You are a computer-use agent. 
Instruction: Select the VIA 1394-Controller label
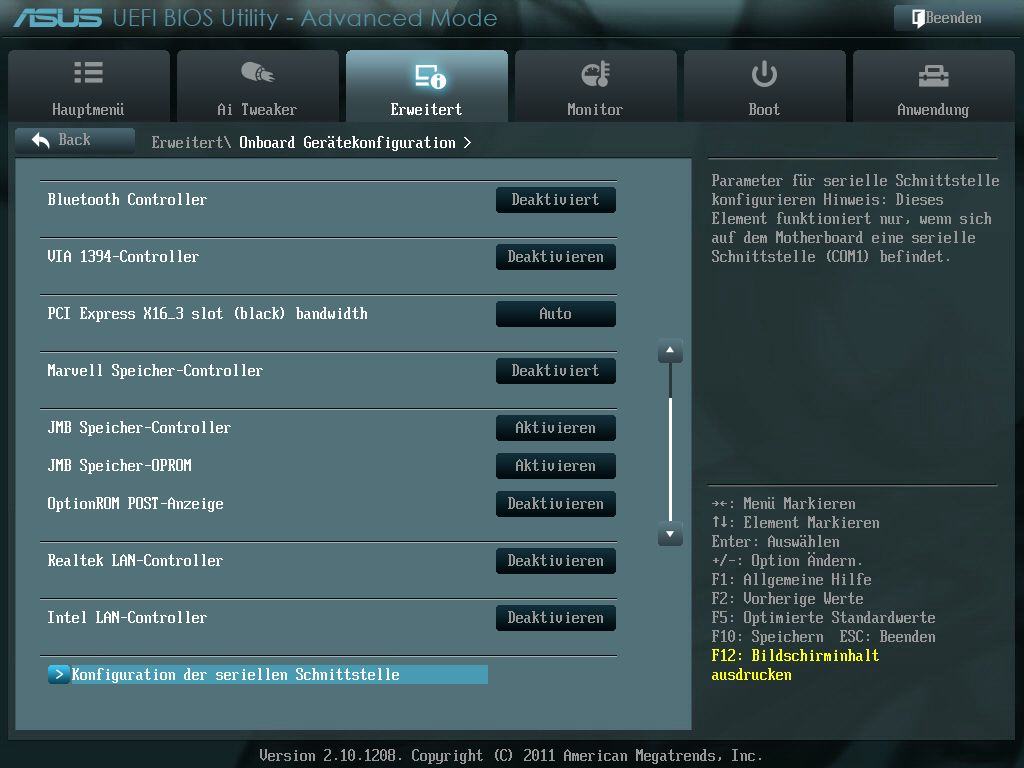(123, 257)
